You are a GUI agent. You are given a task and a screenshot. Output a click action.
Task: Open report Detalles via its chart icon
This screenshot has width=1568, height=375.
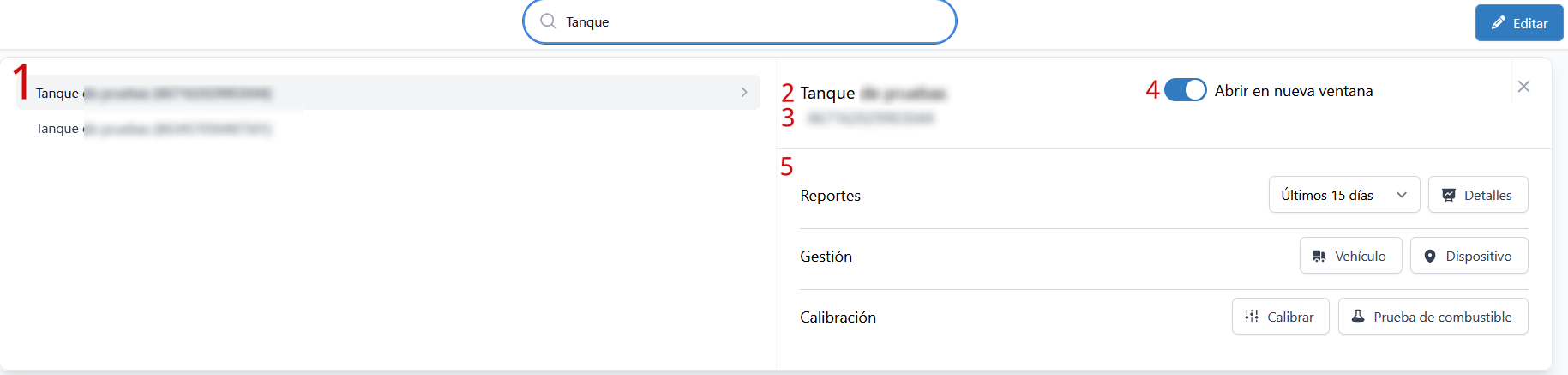click(1449, 195)
